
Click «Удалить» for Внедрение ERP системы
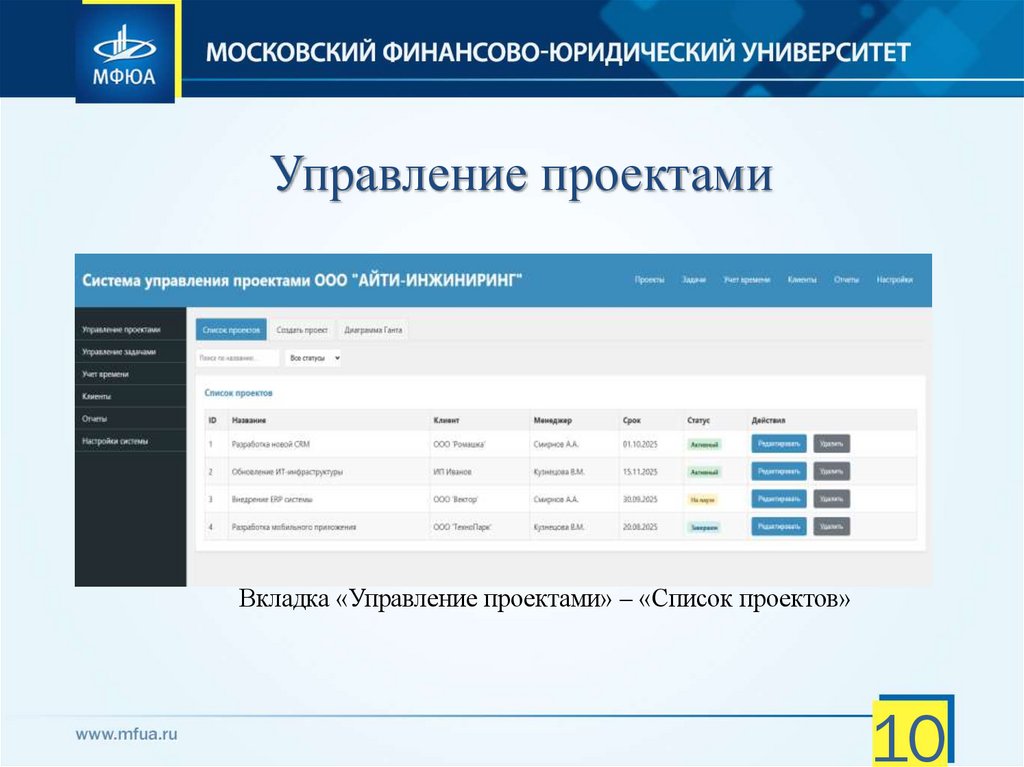tap(834, 500)
